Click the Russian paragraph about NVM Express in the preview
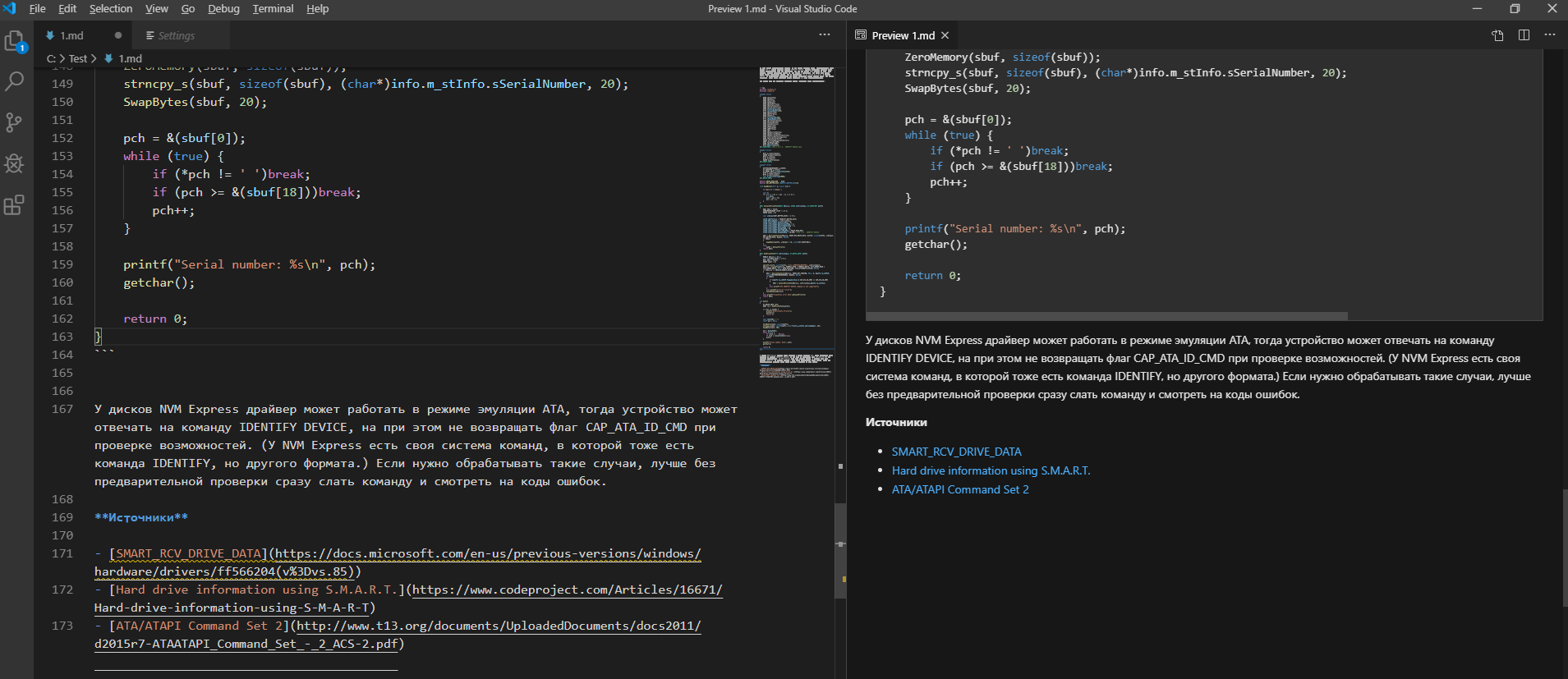 1198,367
